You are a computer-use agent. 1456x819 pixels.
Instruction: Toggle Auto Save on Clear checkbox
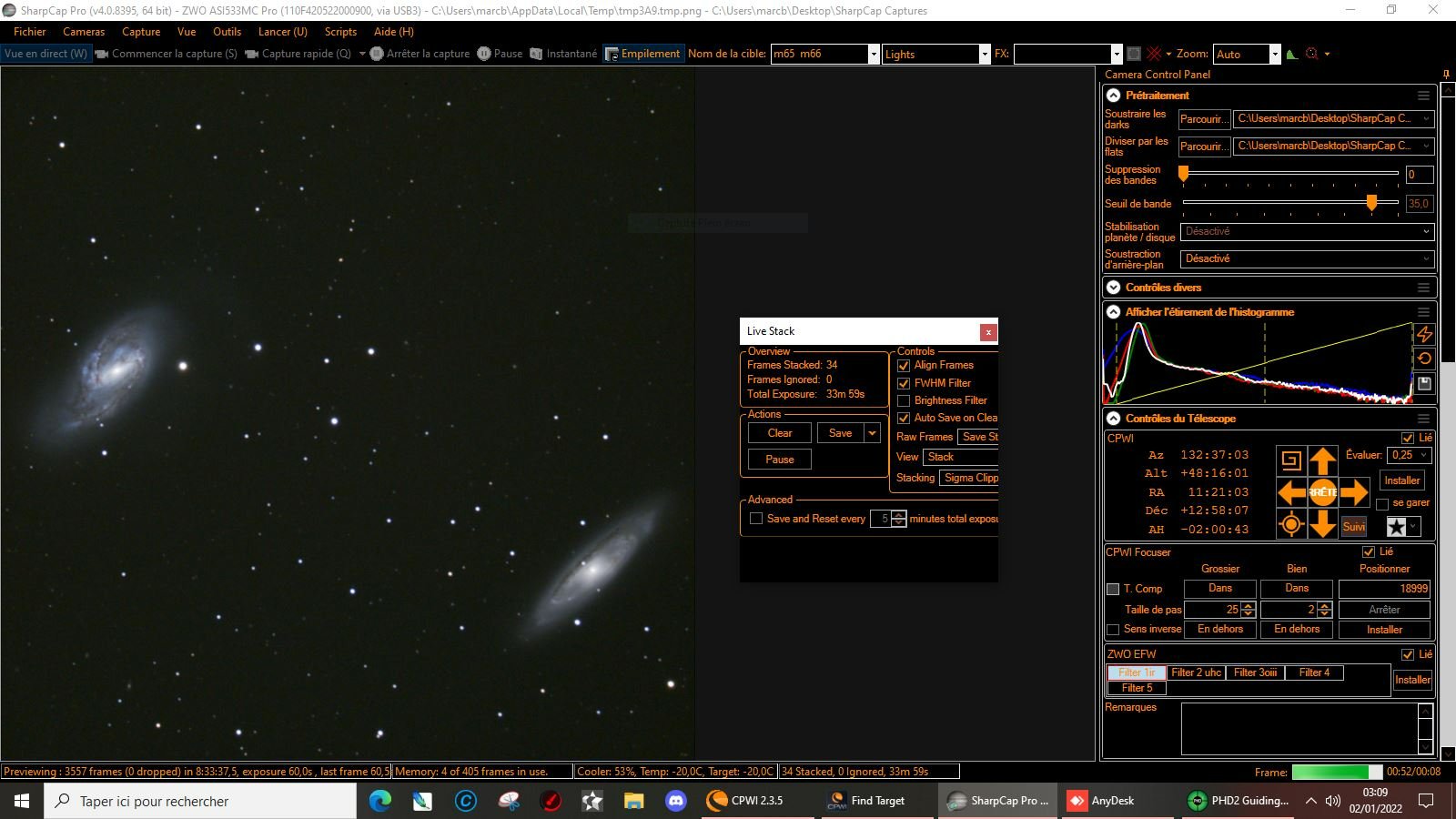click(x=904, y=418)
